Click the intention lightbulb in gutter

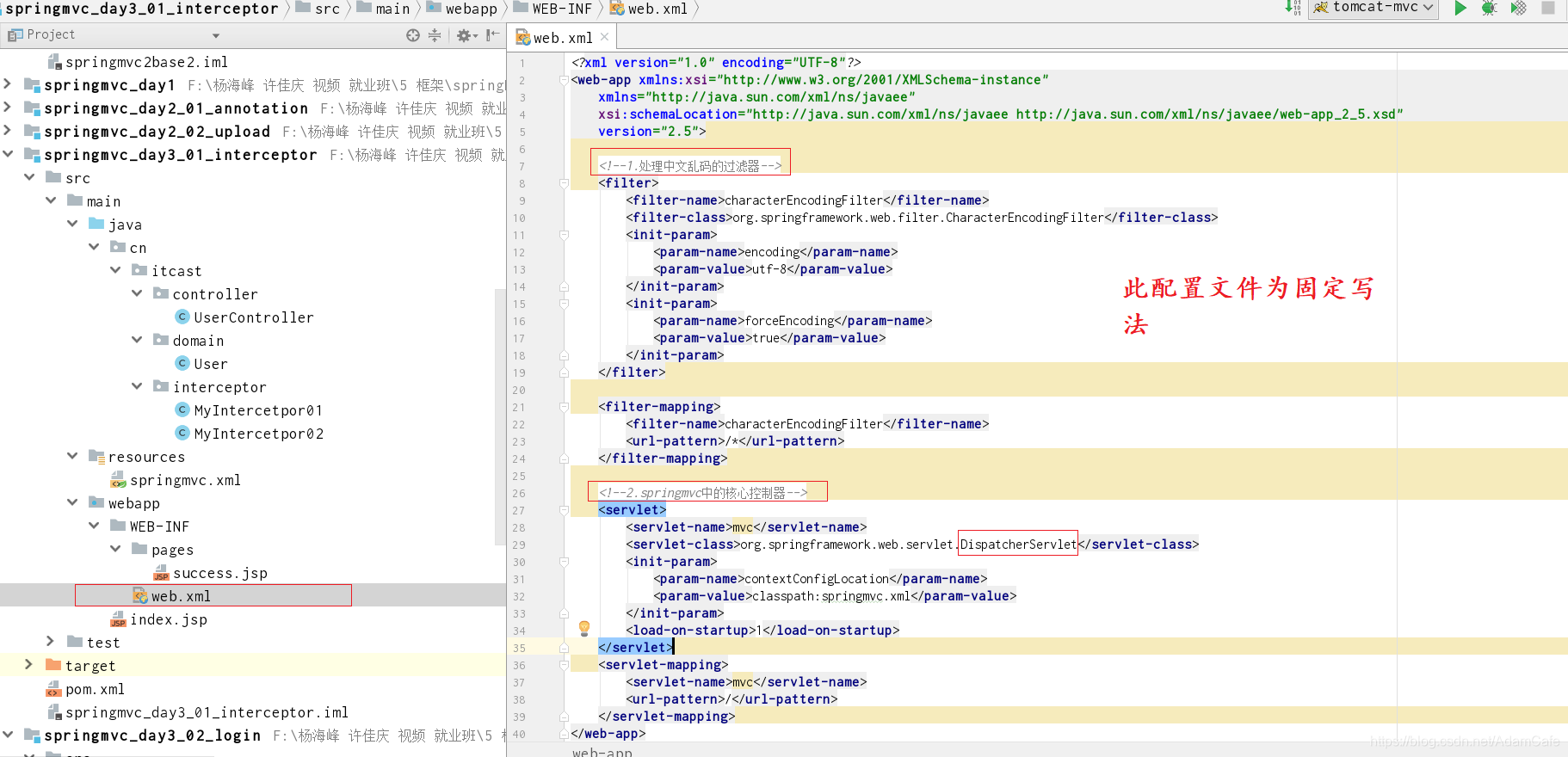point(584,629)
